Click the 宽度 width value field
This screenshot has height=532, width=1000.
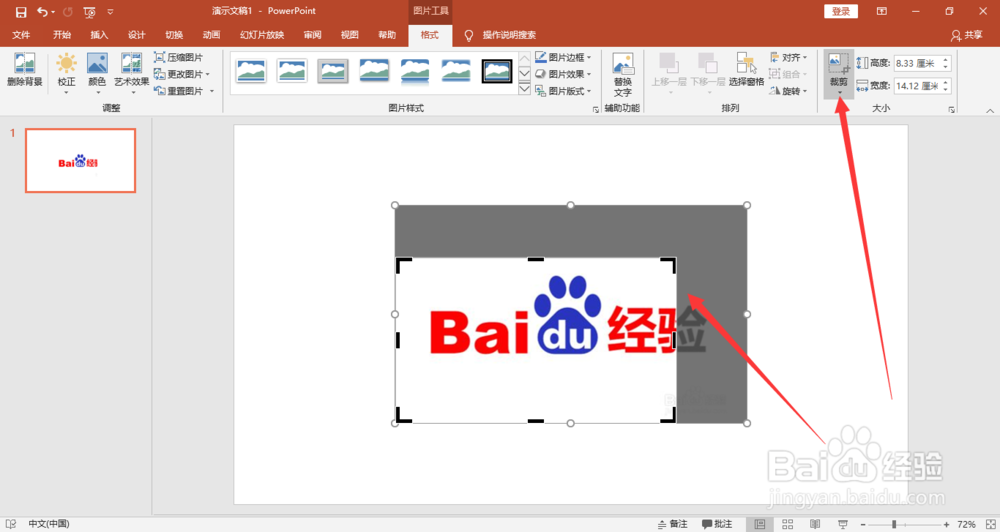(916, 85)
